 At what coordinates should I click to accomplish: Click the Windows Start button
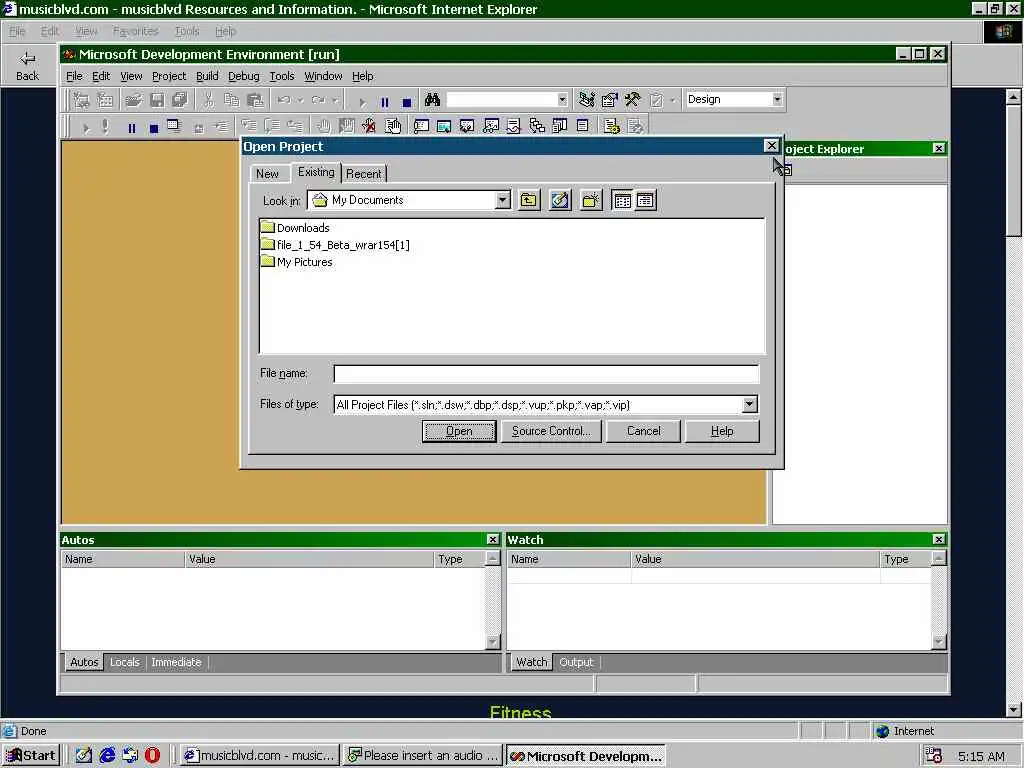tap(31, 756)
